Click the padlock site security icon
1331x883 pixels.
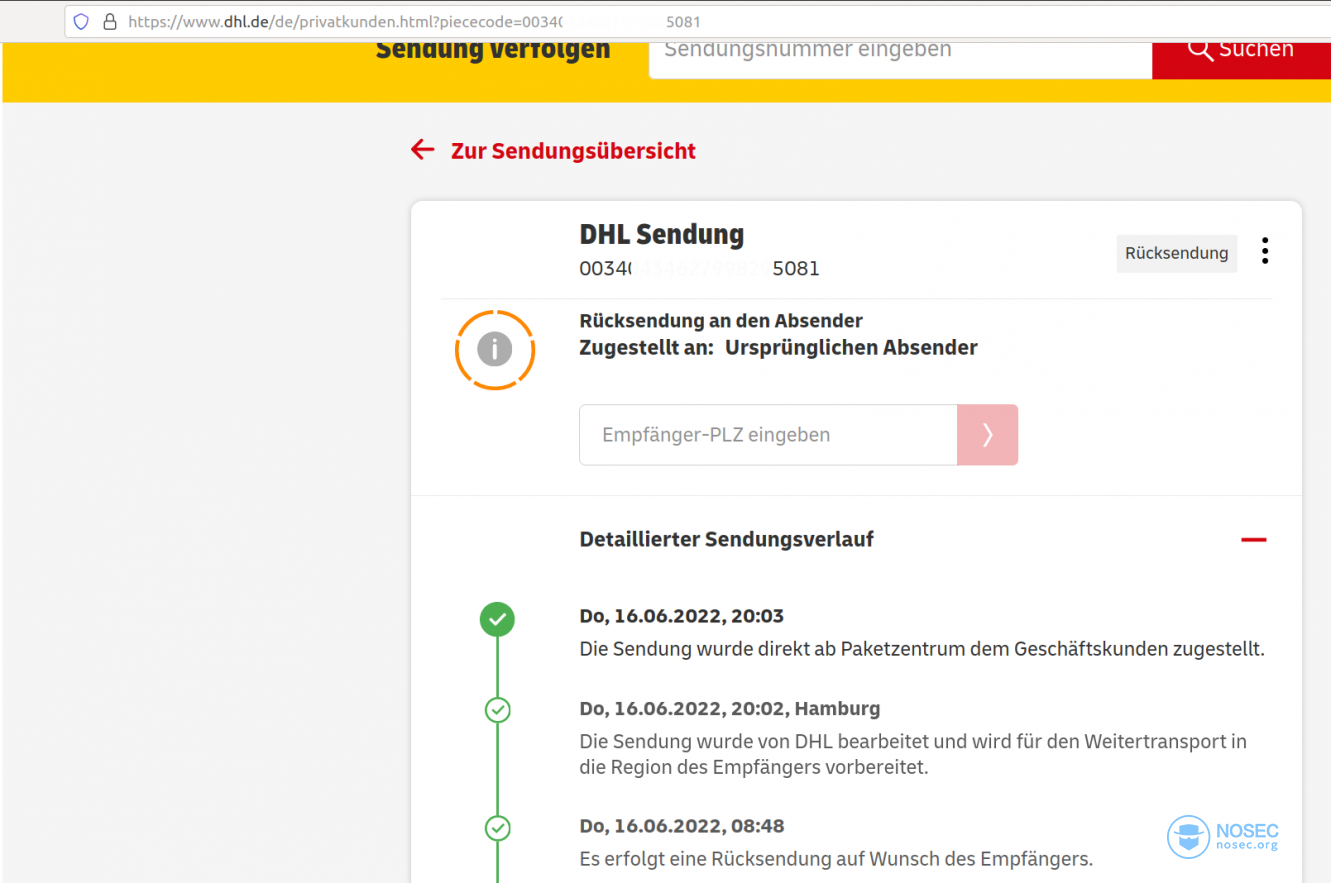click(x=110, y=21)
